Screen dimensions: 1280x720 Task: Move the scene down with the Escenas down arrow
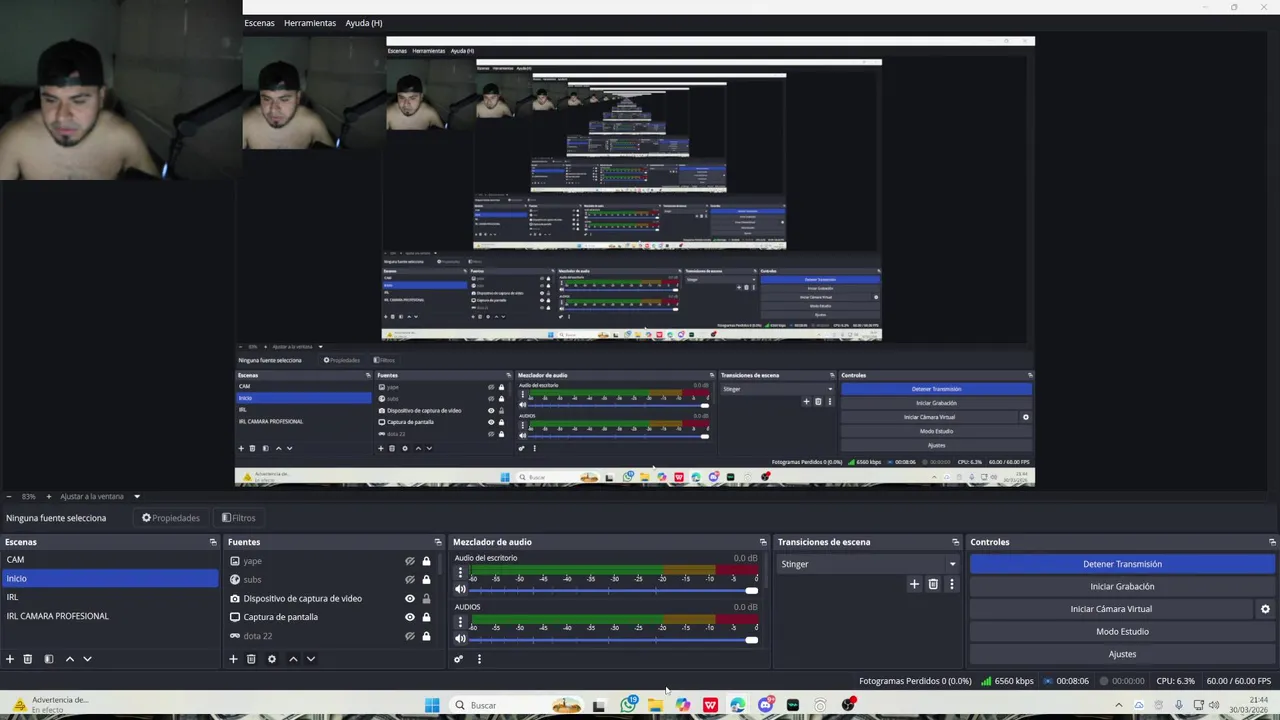[x=87, y=659]
